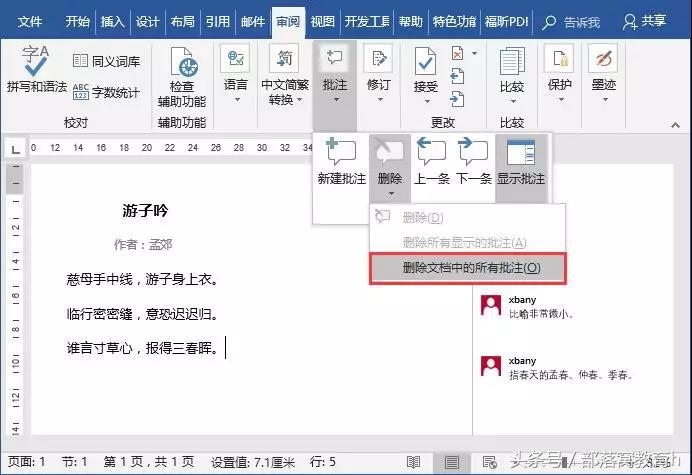Toggle 显示批注 show comments
Image resolution: width=692 pixels, height=475 pixels.
tap(521, 160)
